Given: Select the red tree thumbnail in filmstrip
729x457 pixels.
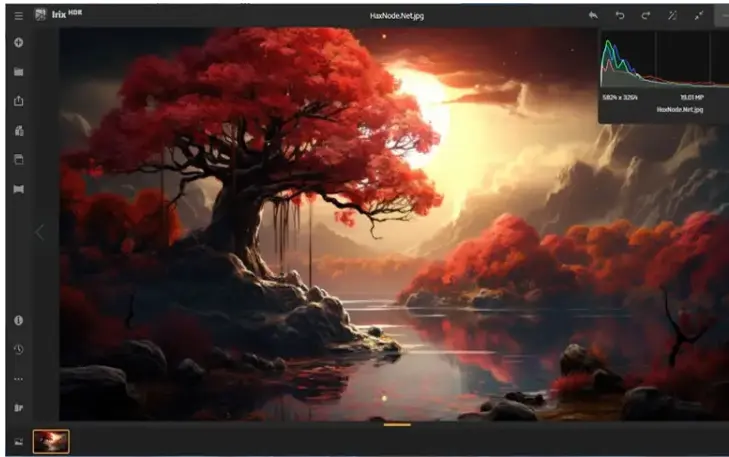Looking at the screenshot, I should tap(51, 441).
